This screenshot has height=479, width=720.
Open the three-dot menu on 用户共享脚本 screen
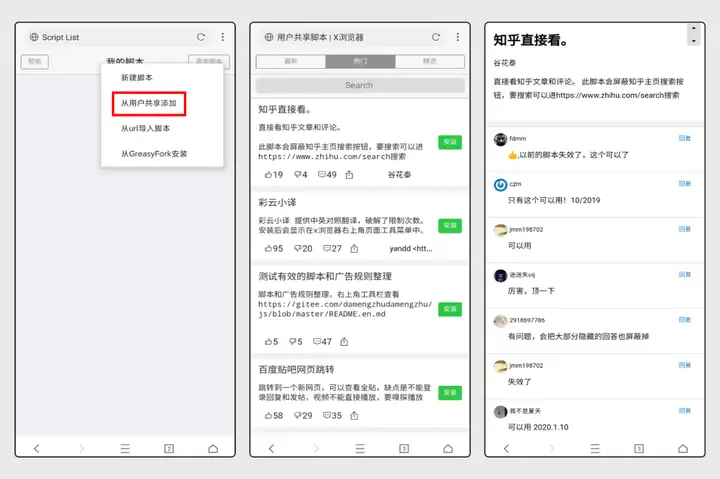[x=458, y=37]
